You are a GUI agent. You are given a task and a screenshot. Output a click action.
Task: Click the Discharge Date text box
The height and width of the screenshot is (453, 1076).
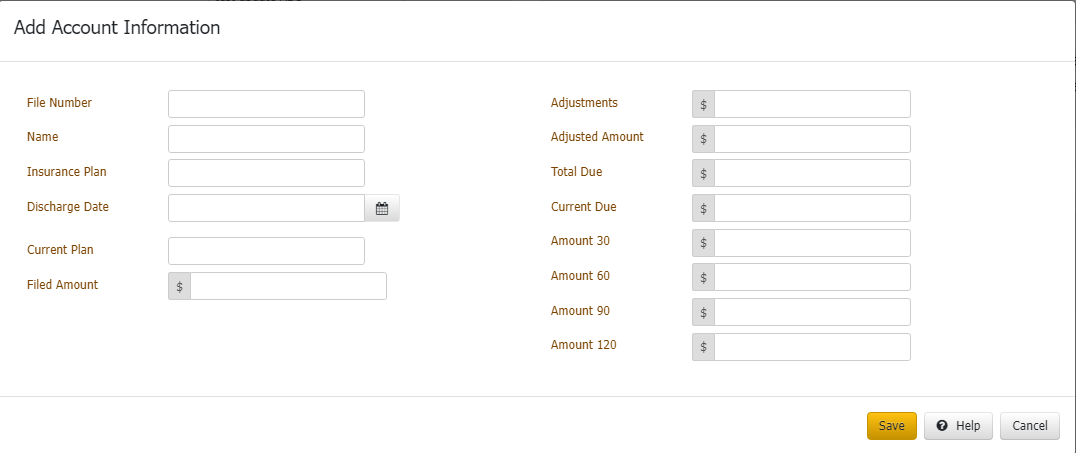coord(266,208)
